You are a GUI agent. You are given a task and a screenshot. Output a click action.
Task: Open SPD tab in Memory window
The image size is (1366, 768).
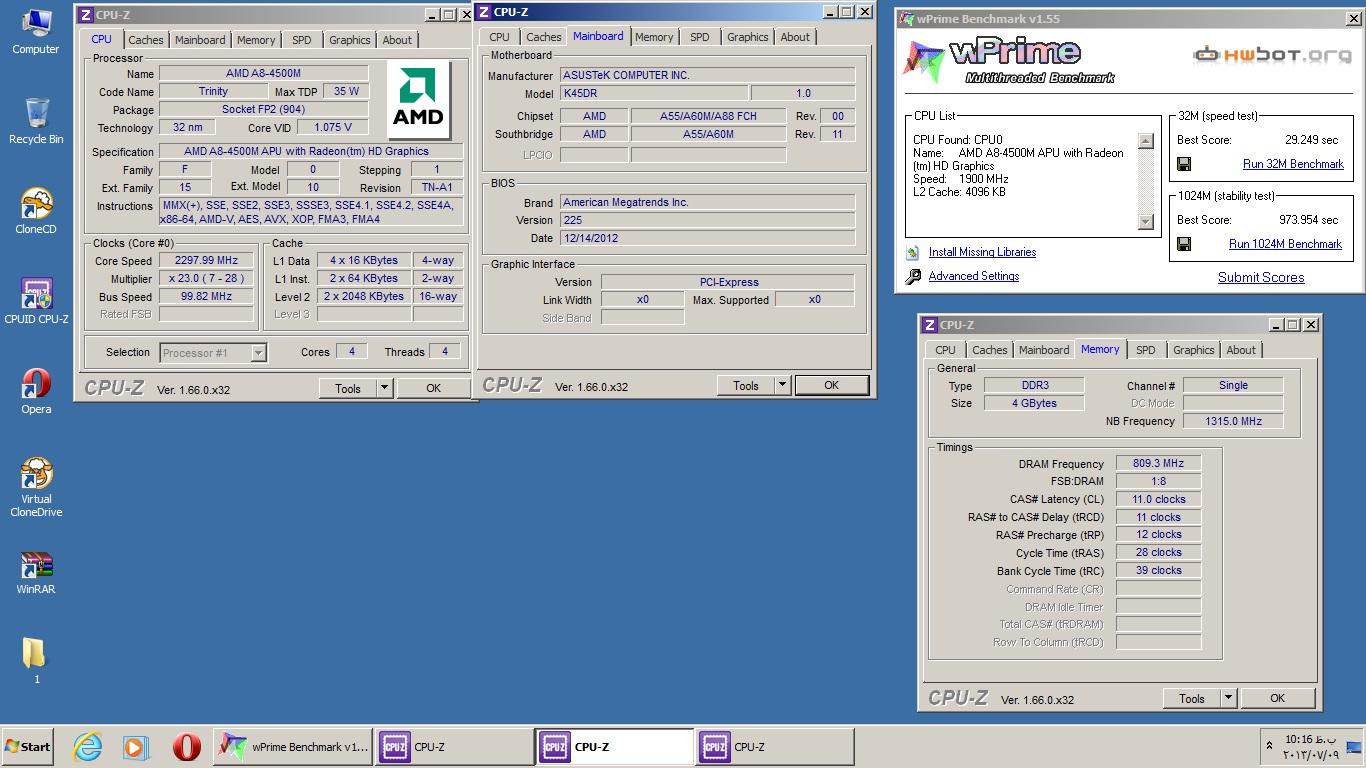pos(1146,350)
